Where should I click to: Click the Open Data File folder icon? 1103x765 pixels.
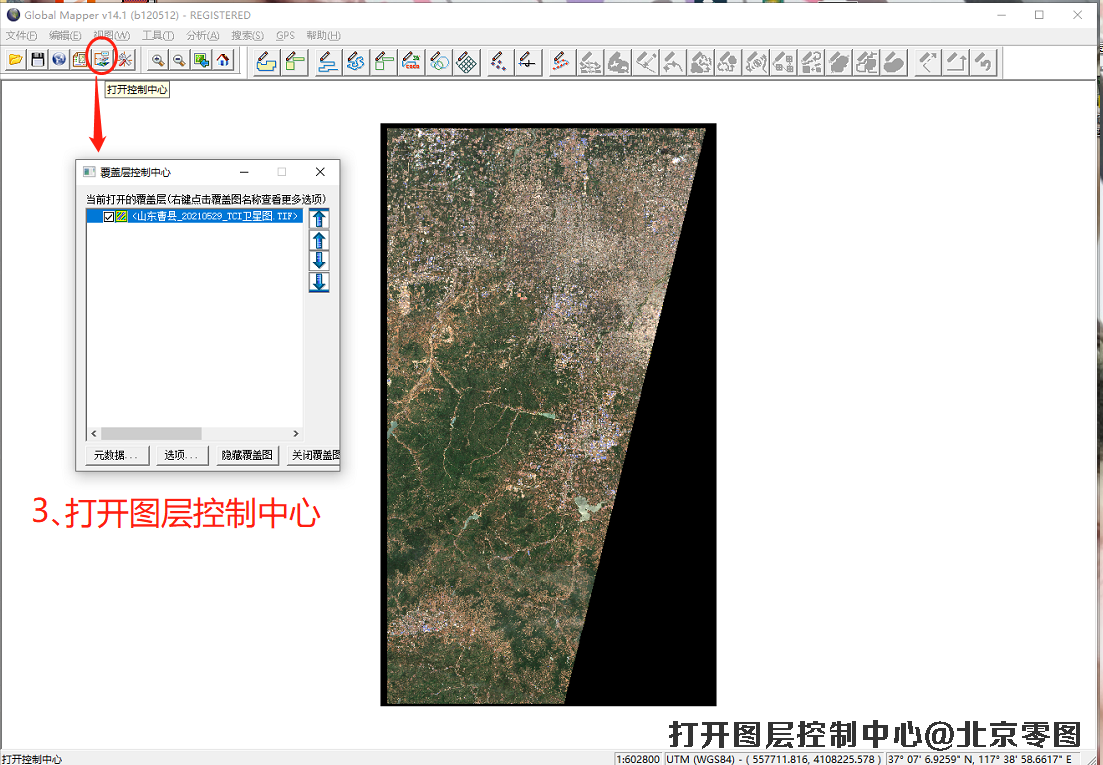coord(15,60)
